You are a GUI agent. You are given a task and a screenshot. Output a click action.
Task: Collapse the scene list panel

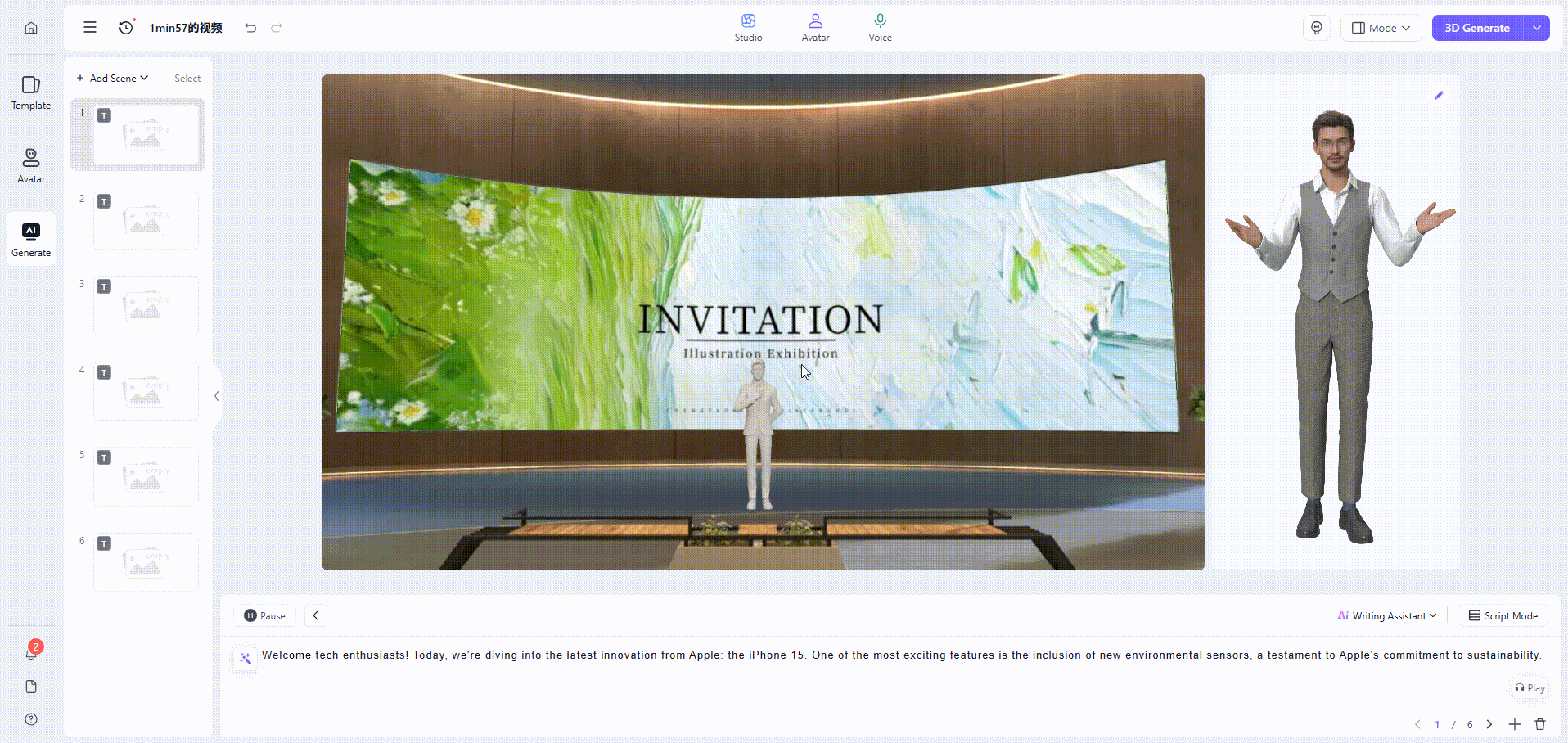(x=216, y=396)
